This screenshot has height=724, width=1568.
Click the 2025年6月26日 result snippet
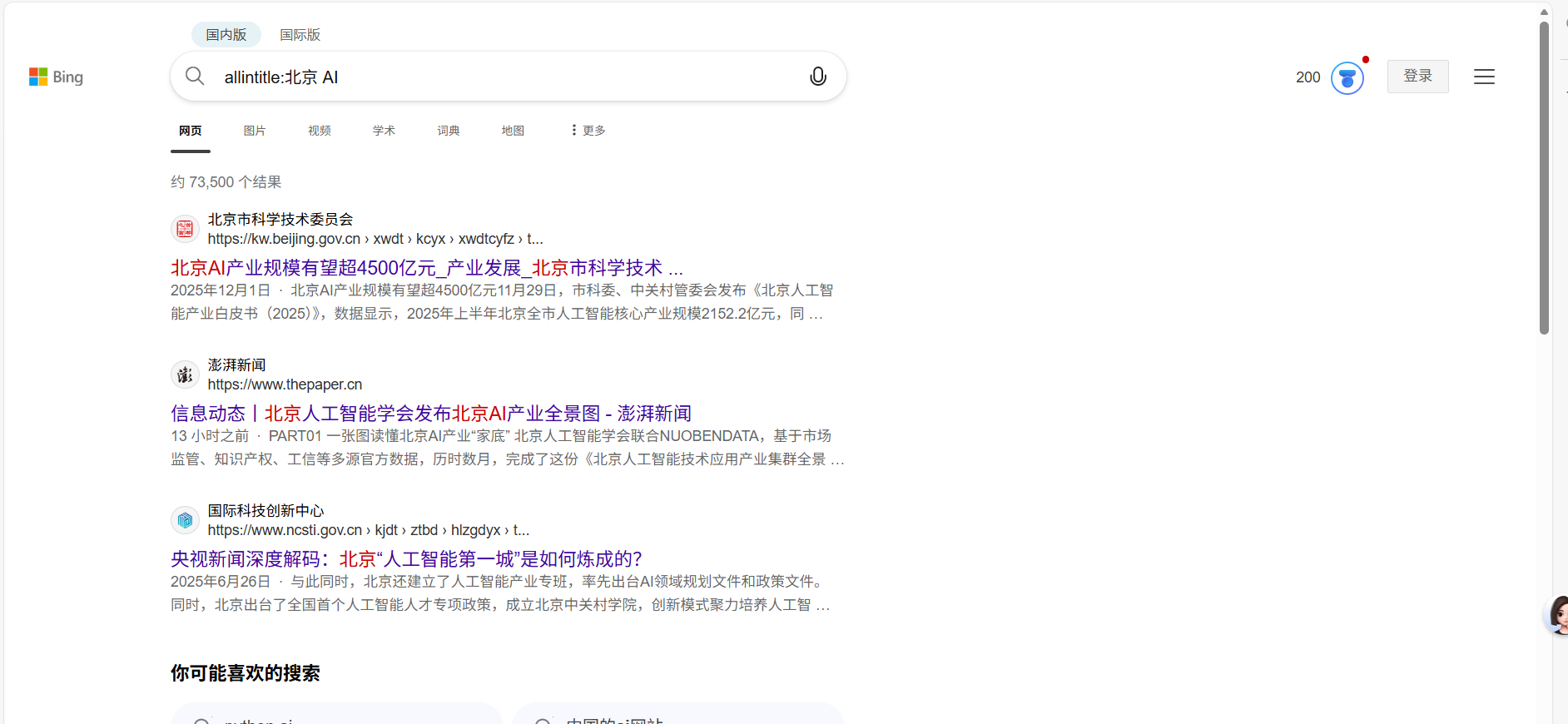click(x=500, y=593)
